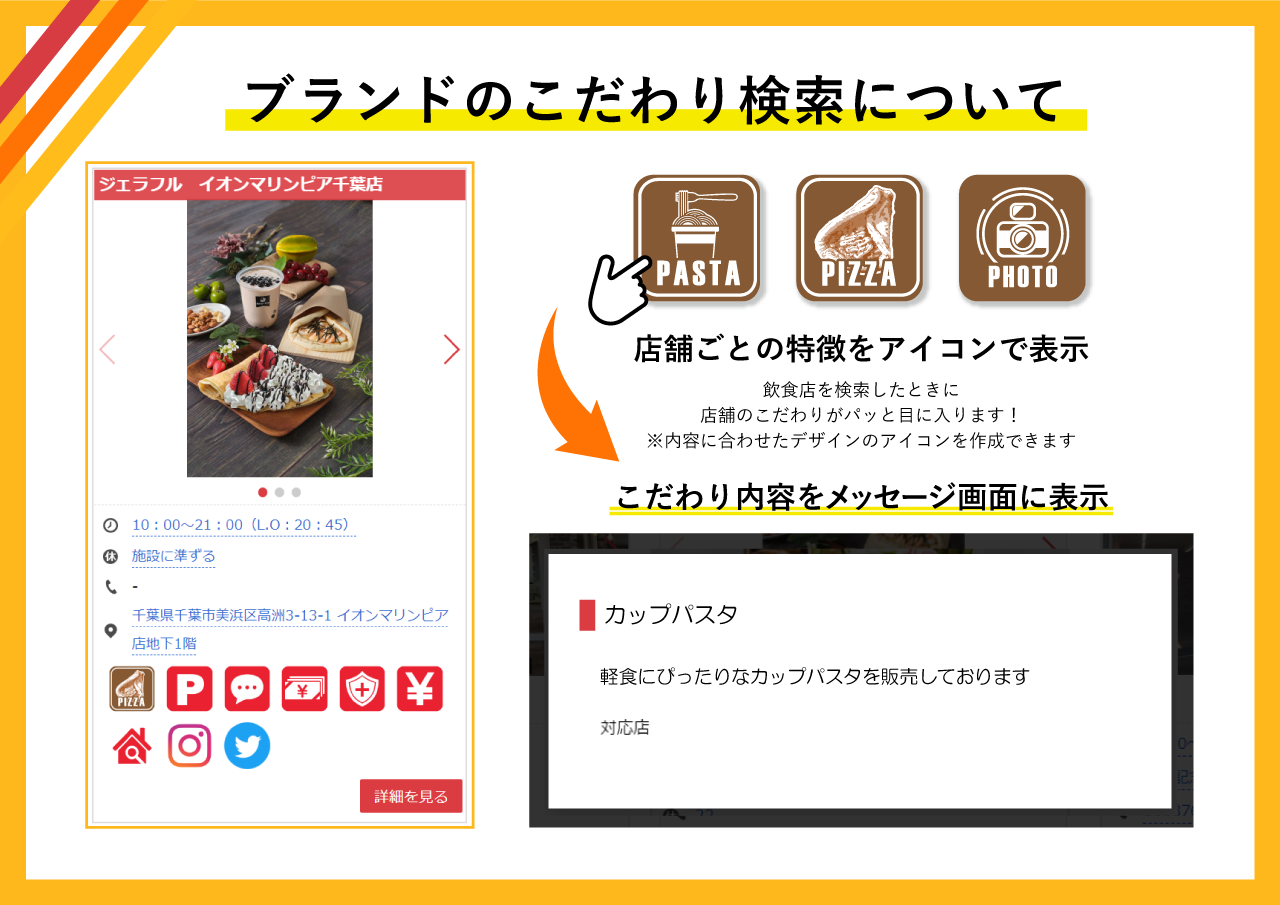
Task: Select the first red carousel dot
Action: pyautogui.click(x=263, y=492)
